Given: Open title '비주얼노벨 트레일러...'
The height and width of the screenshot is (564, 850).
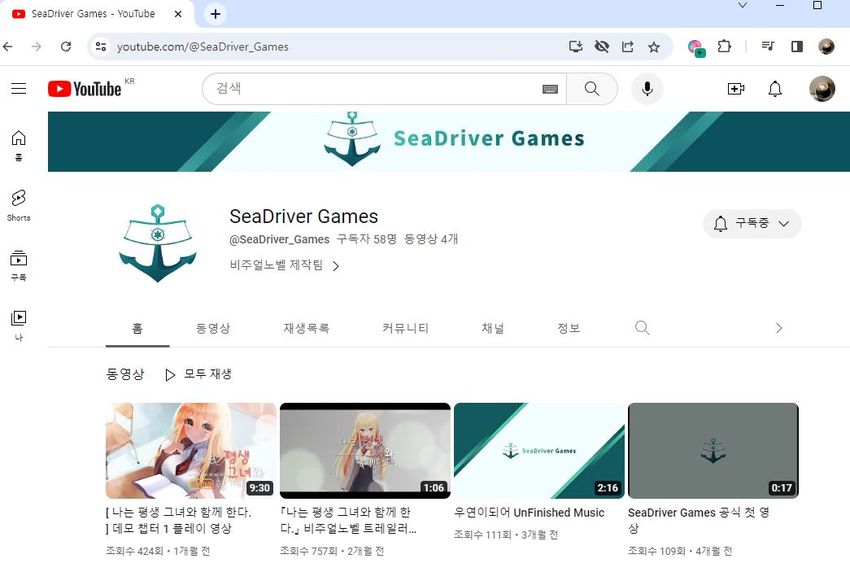Looking at the screenshot, I should click(349, 520).
